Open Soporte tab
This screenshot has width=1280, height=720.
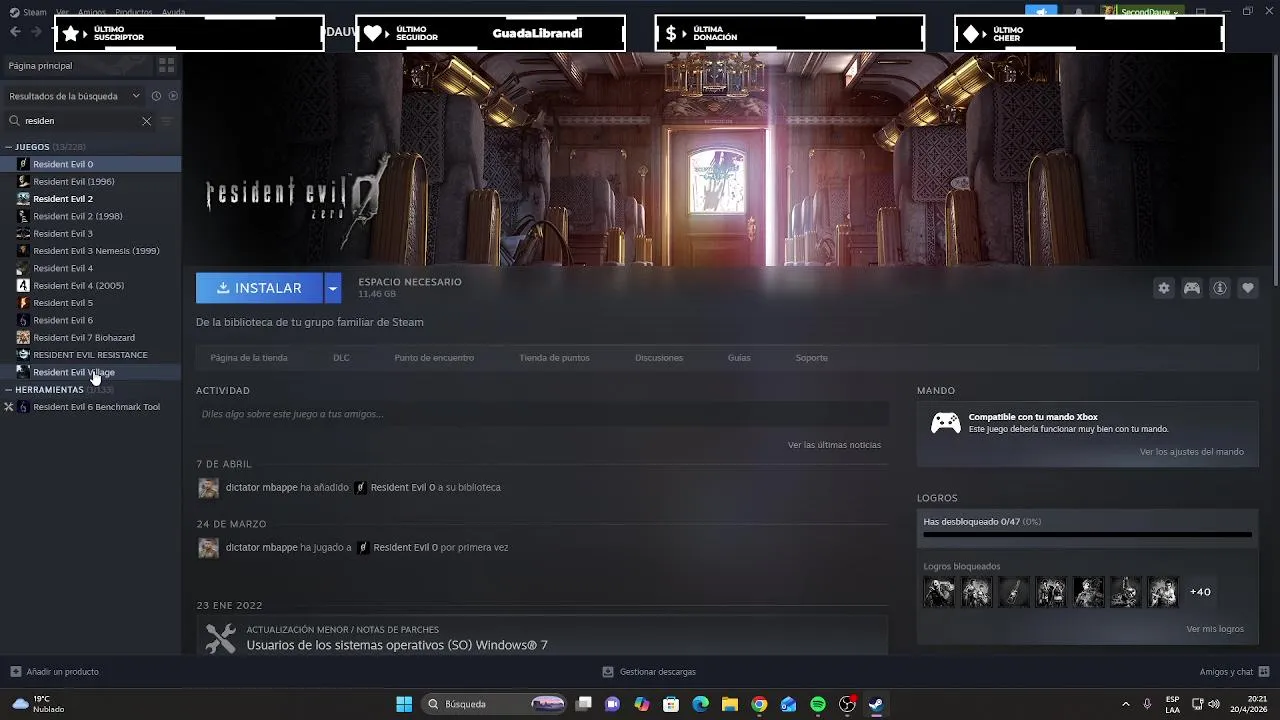pyautogui.click(x=811, y=358)
